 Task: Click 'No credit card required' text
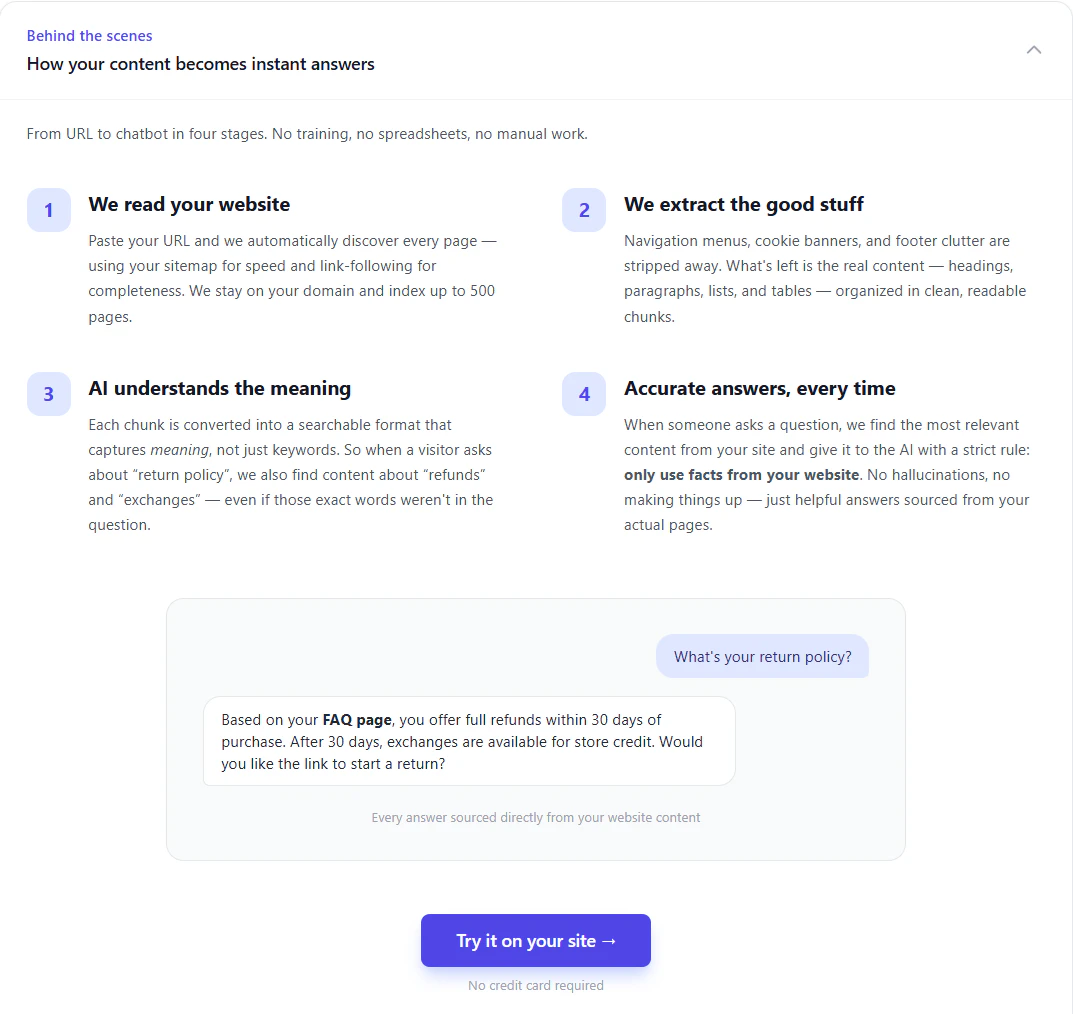536,985
